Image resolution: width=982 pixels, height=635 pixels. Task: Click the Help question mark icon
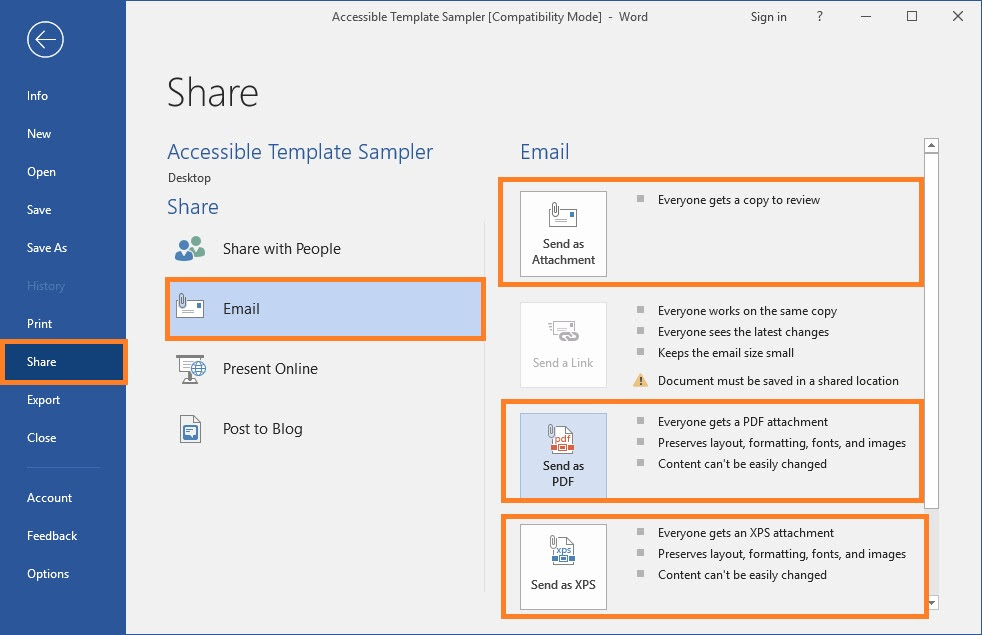point(819,16)
